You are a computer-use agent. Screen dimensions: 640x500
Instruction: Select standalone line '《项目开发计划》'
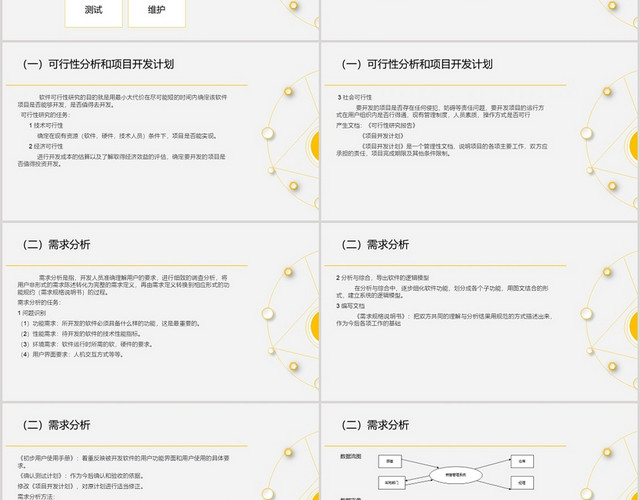[x=383, y=136]
